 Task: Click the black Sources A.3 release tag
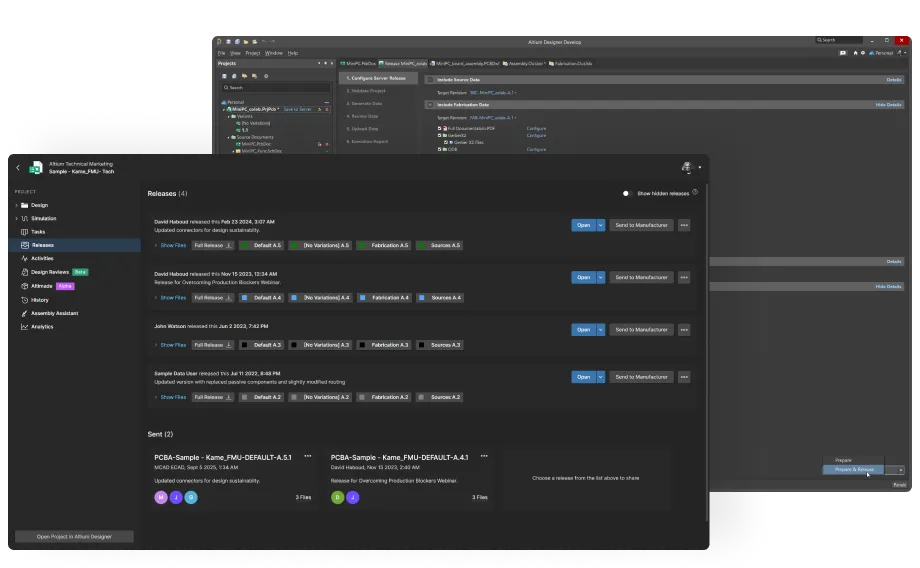pyautogui.click(x=439, y=345)
